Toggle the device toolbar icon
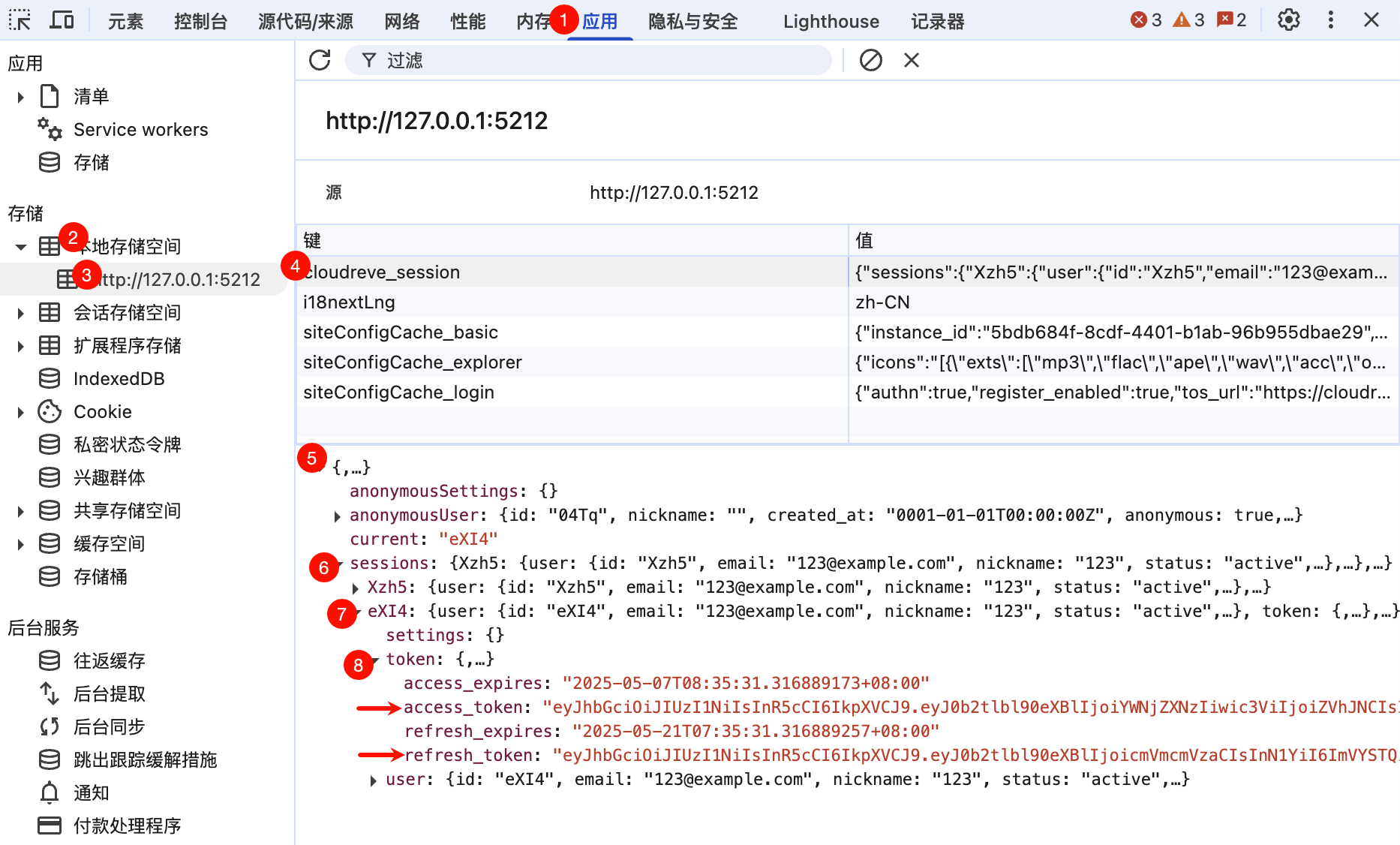This screenshot has width=1400, height=845. (x=62, y=20)
